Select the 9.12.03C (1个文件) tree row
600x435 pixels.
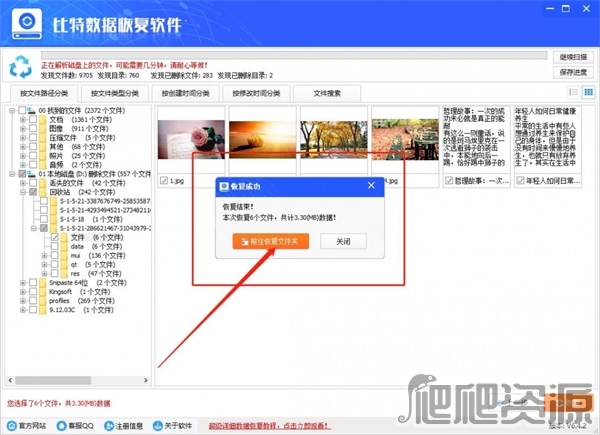pos(81,310)
